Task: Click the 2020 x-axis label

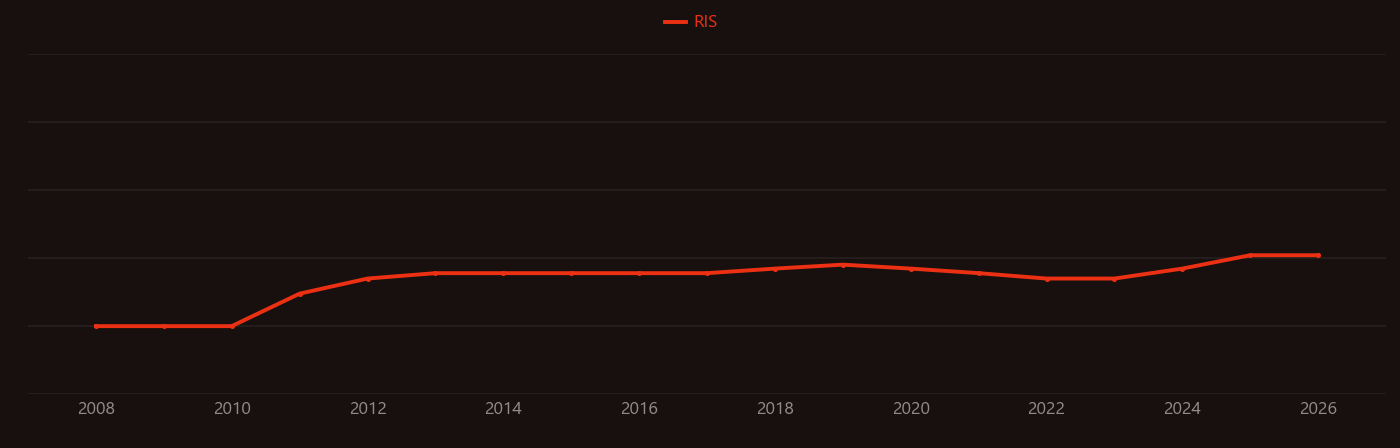Action: [911, 409]
